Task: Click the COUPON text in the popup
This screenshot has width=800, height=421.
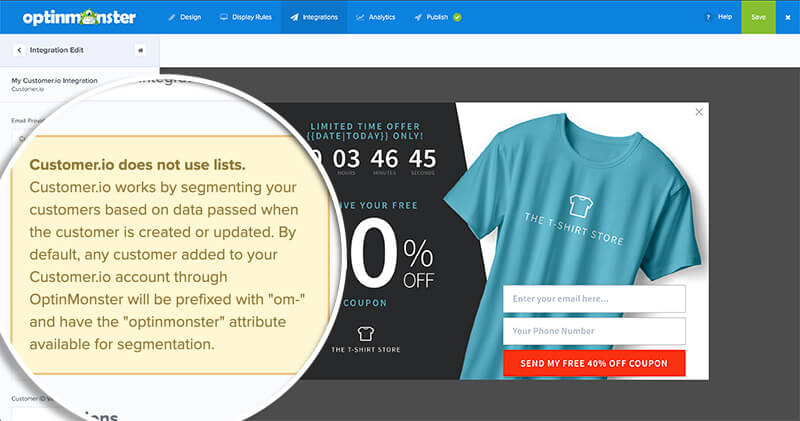Action: [x=365, y=303]
